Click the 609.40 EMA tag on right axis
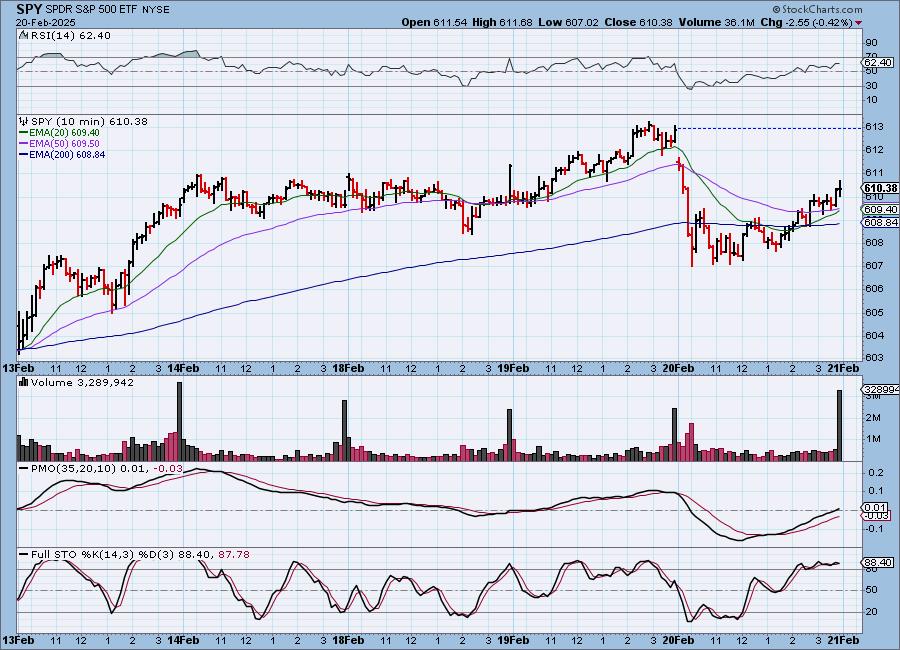 [880, 210]
